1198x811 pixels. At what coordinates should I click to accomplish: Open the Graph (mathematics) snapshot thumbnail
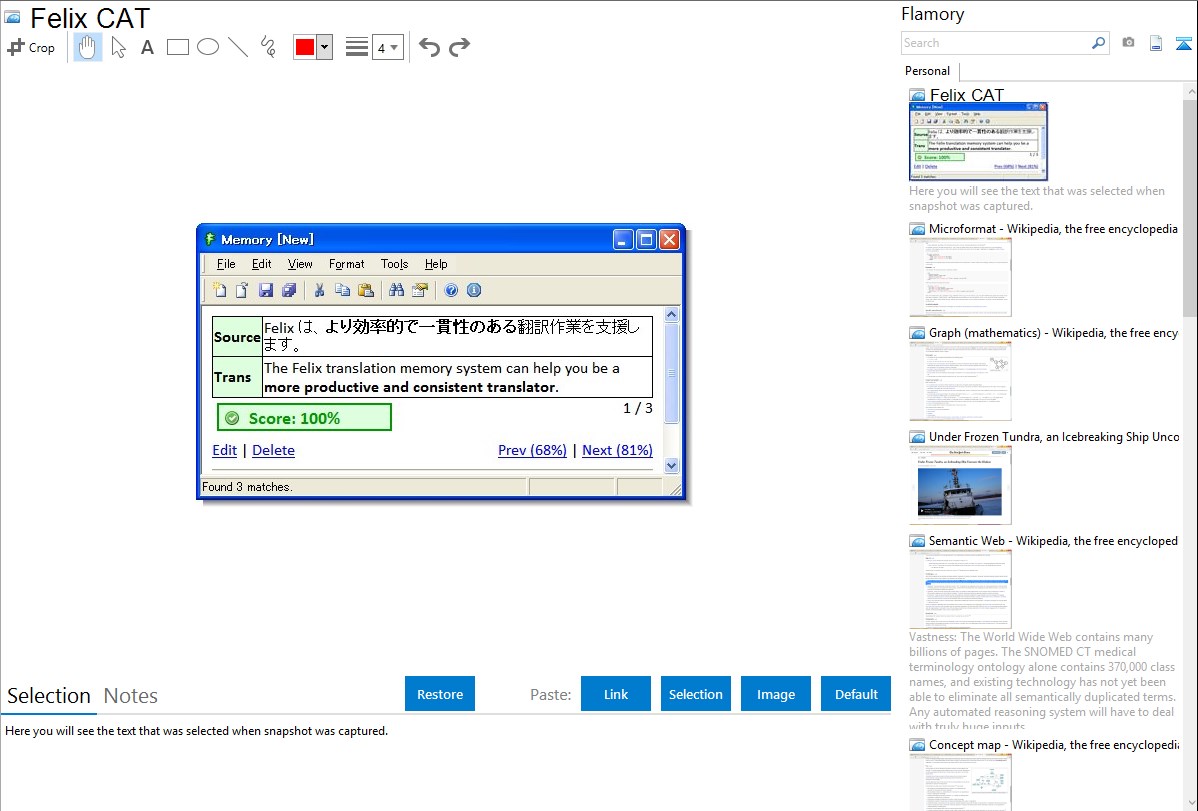[x=960, y=381]
